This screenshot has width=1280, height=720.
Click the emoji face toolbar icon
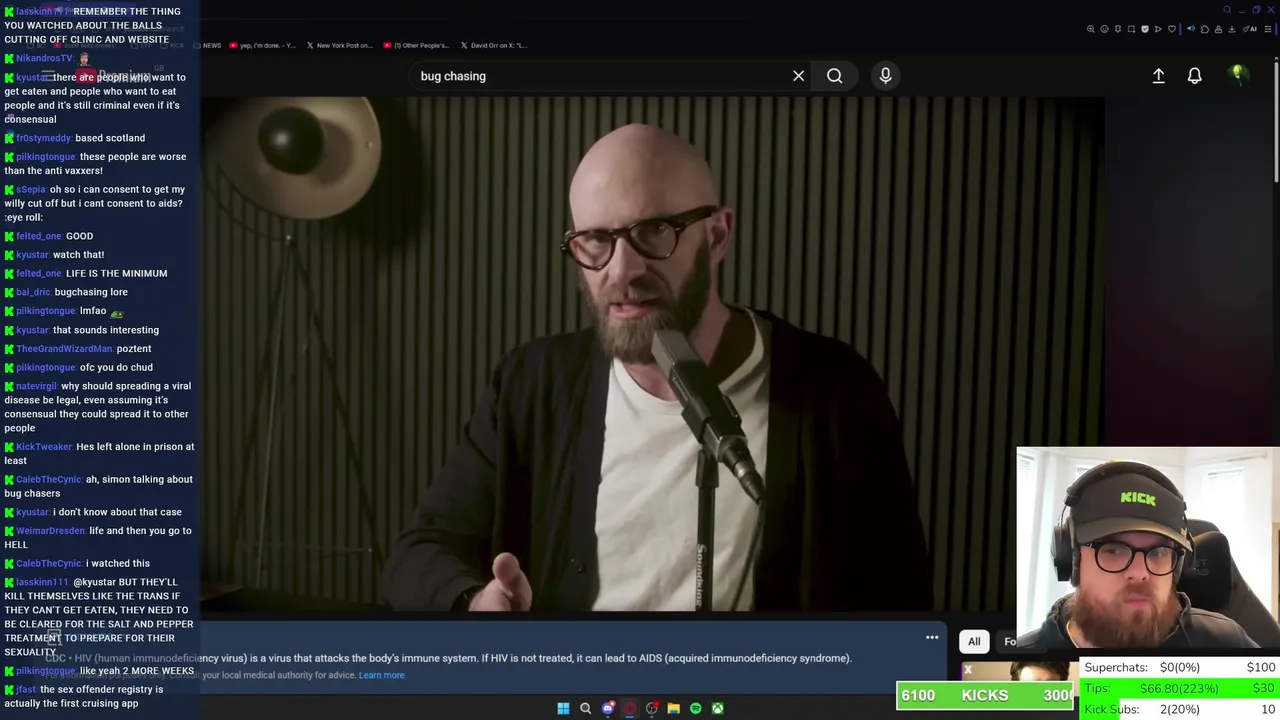pyautogui.click(x=1104, y=29)
